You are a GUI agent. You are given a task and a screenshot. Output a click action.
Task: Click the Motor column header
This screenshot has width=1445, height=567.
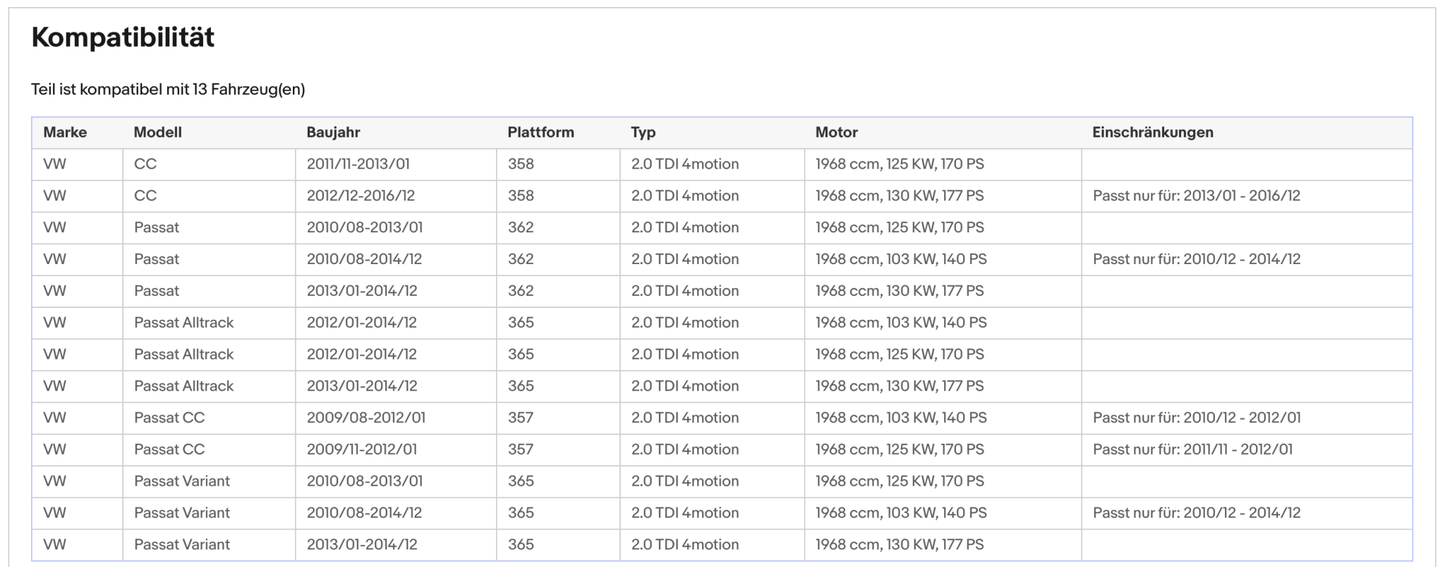[836, 132]
